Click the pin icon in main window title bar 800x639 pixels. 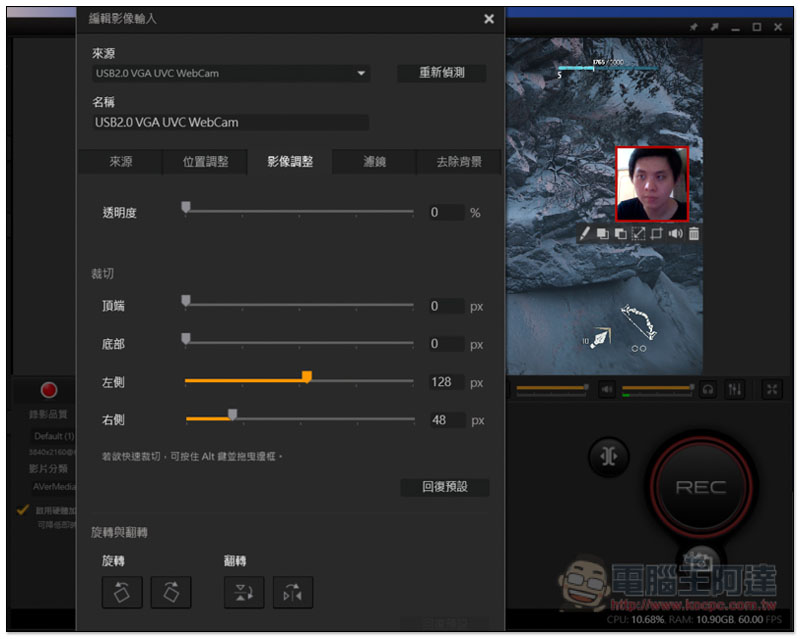[693, 27]
